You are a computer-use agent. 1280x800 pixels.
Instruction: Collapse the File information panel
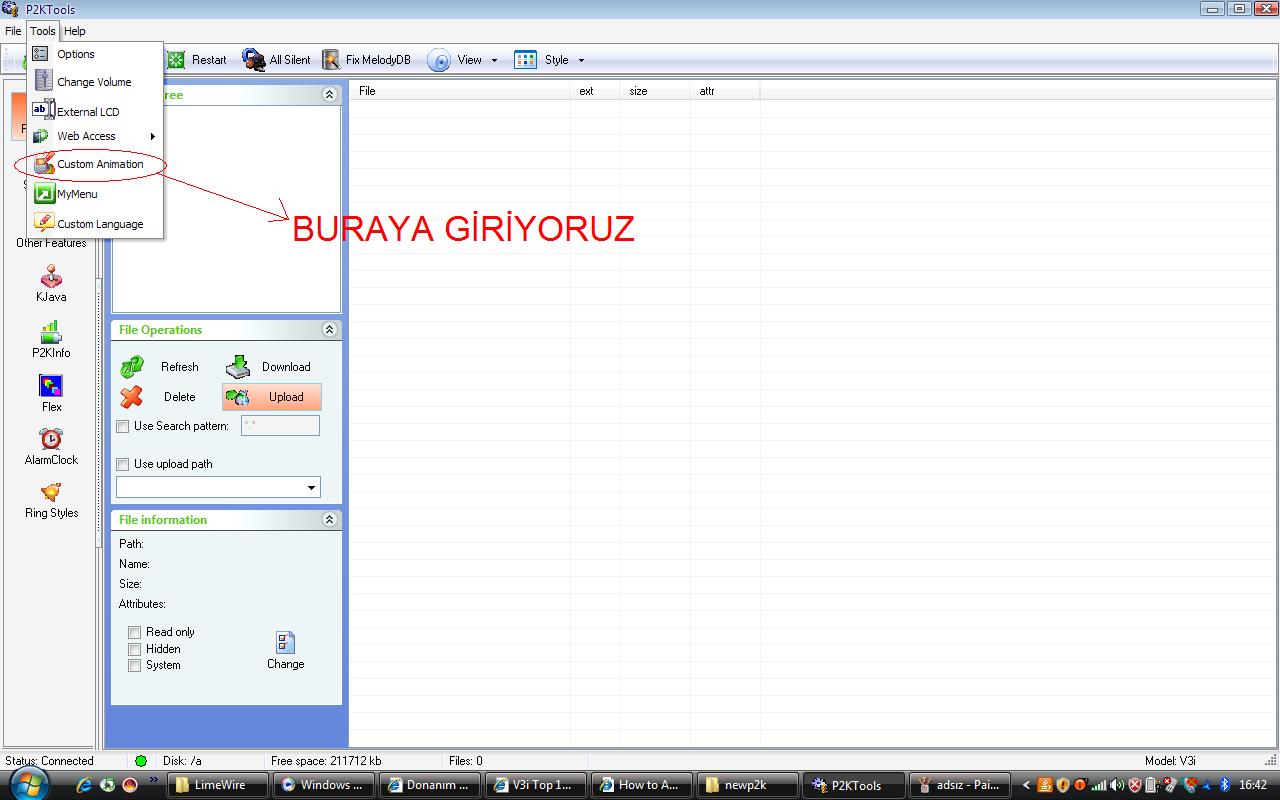tap(329, 519)
